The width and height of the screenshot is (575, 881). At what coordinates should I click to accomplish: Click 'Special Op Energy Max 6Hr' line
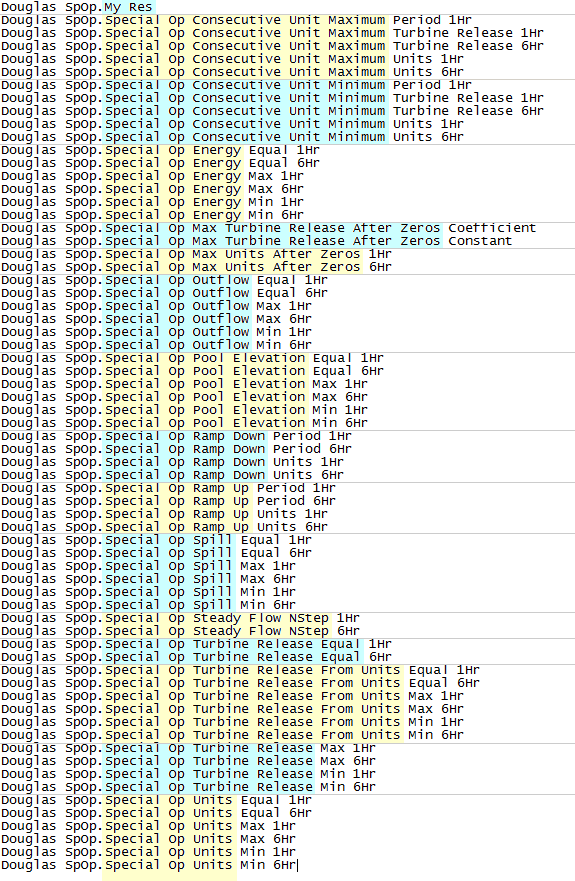[x=152, y=189]
